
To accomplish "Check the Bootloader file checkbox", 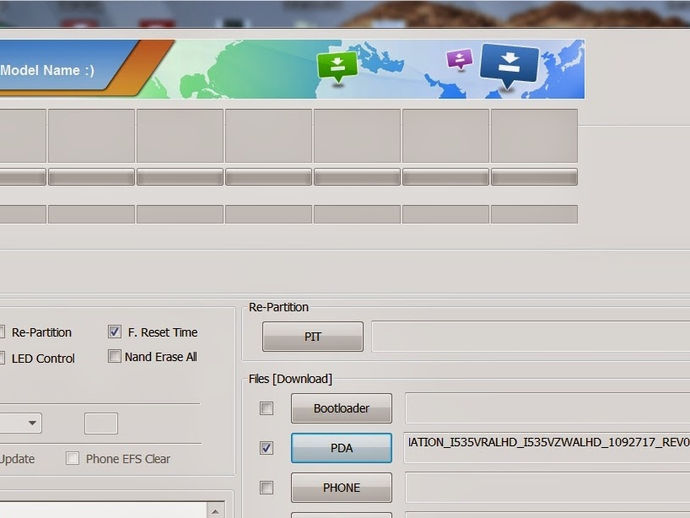I will click(x=266, y=408).
